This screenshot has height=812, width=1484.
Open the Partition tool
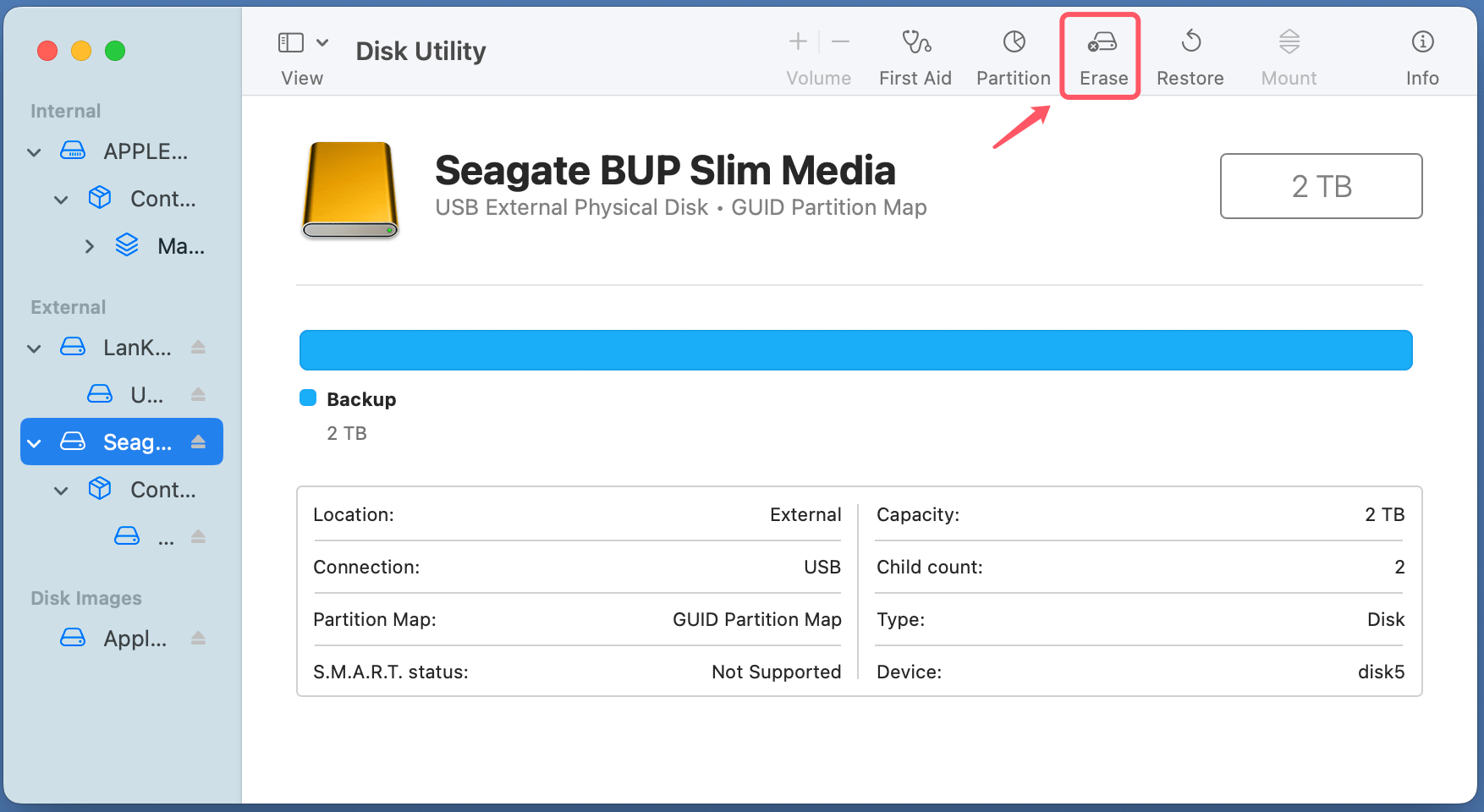[x=1013, y=53]
